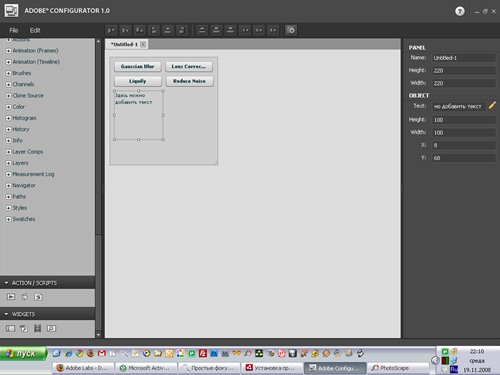500x375 pixels.
Task: Click the preview/export icon in the top toolbar
Action: pos(291,30)
